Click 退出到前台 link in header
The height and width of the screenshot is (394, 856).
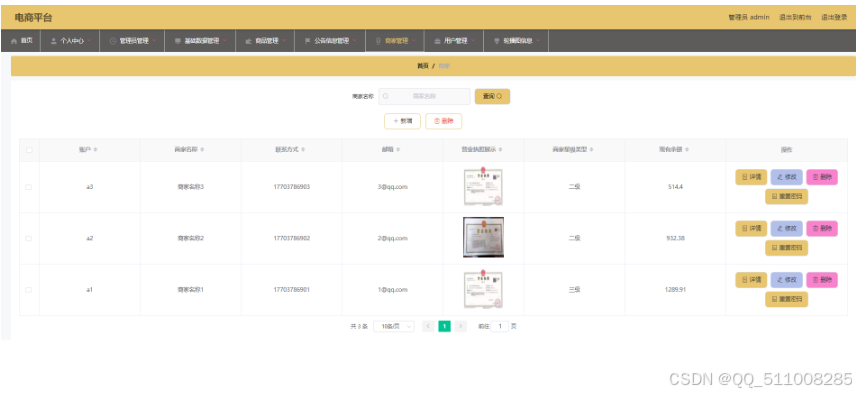[795, 17]
